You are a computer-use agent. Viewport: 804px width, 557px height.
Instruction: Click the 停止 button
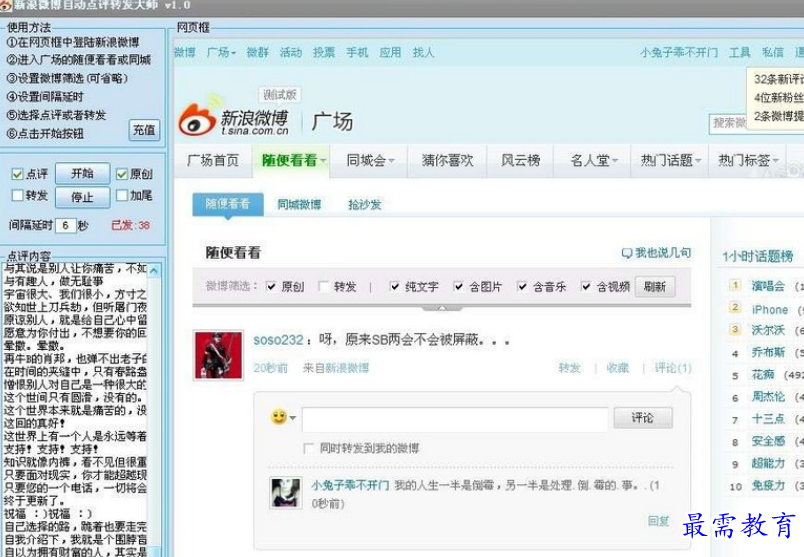(83, 197)
